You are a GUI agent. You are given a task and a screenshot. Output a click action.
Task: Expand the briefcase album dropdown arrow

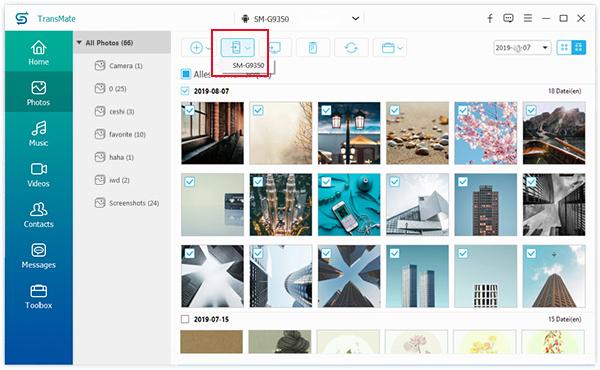coord(400,48)
